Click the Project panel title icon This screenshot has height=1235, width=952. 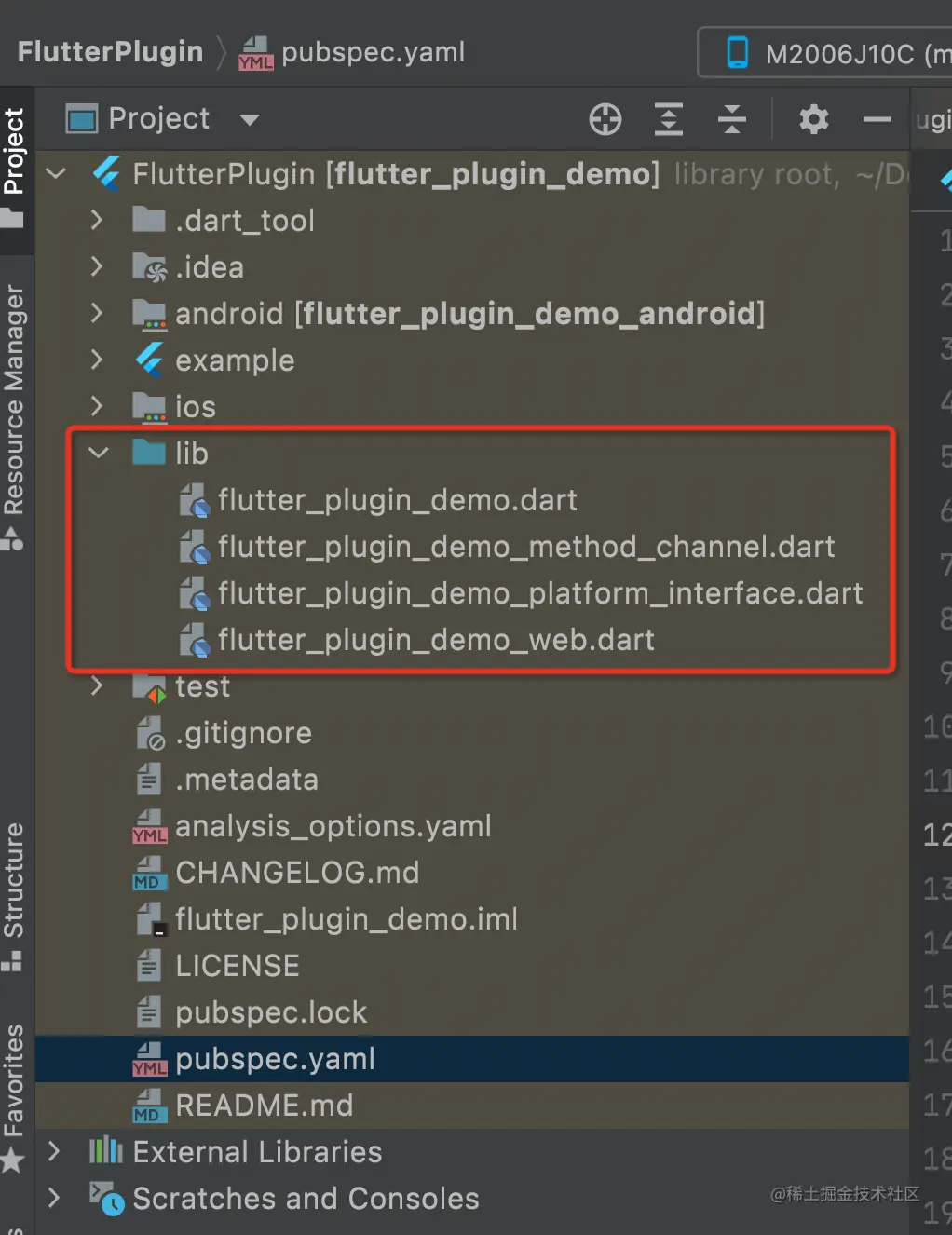pos(82,119)
